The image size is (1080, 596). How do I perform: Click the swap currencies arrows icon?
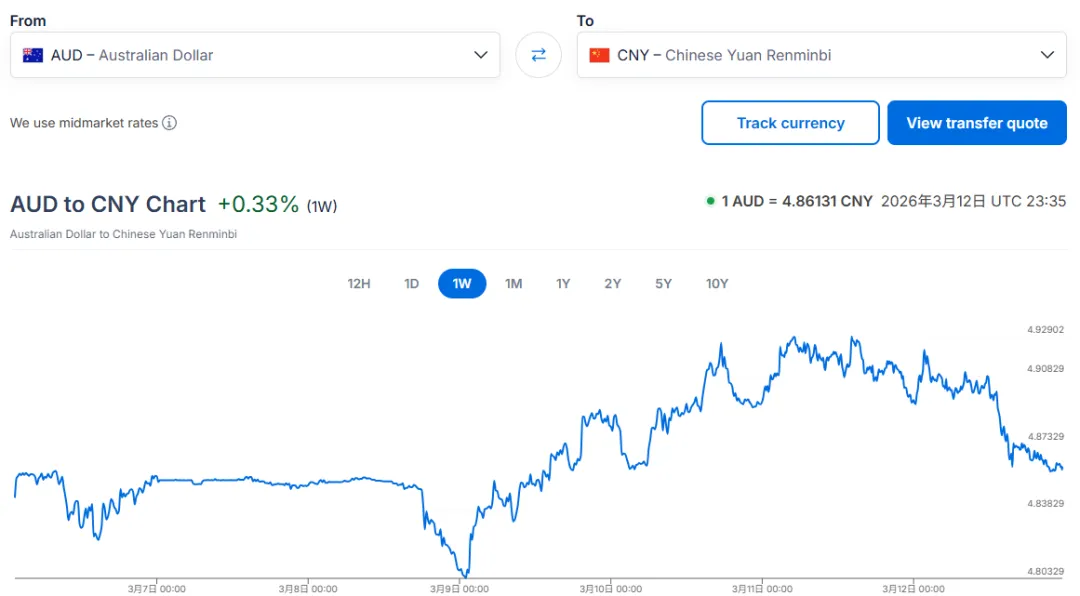[x=538, y=55]
